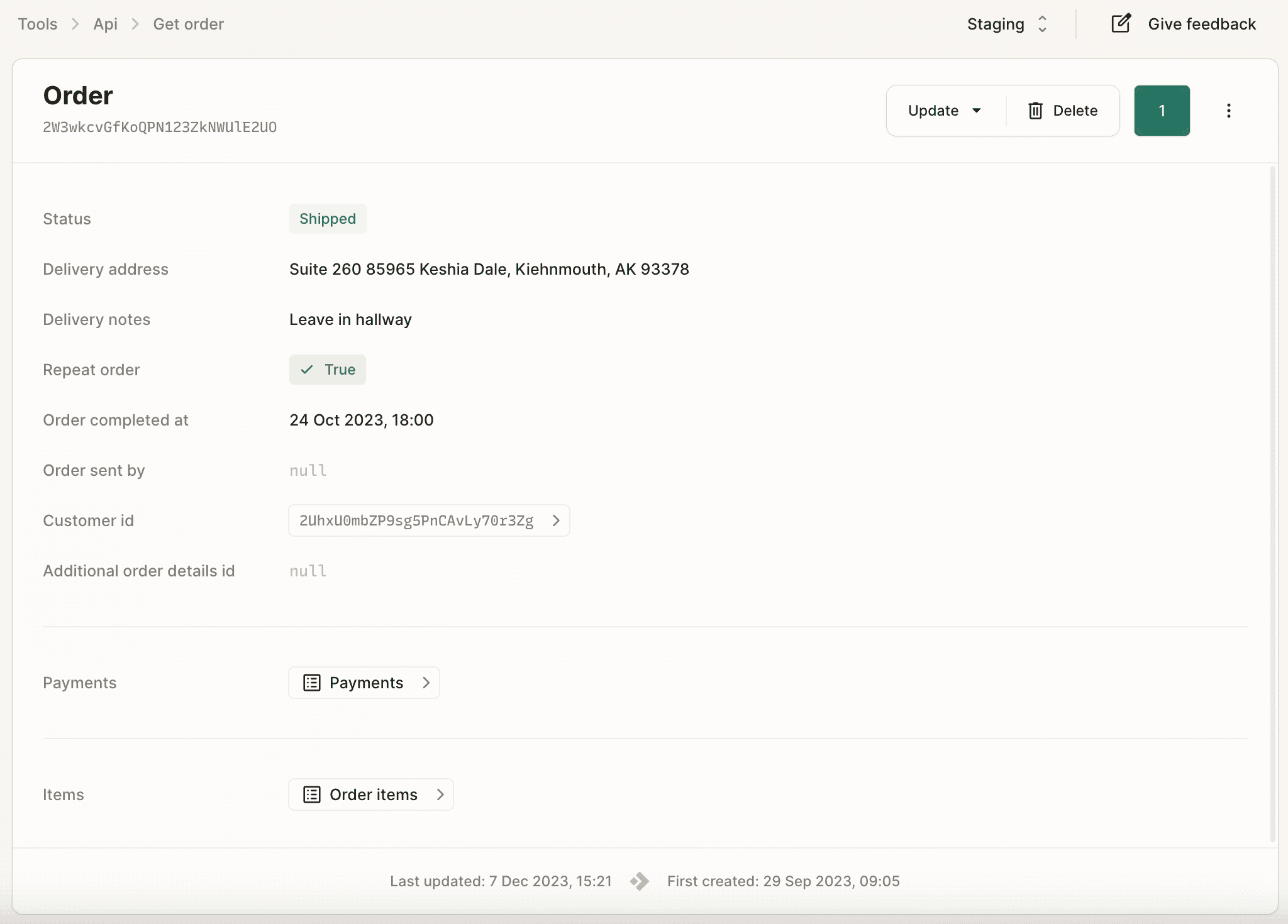Select the delete trash can icon
The width and height of the screenshot is (1288, 924).
click(1036, 110)
